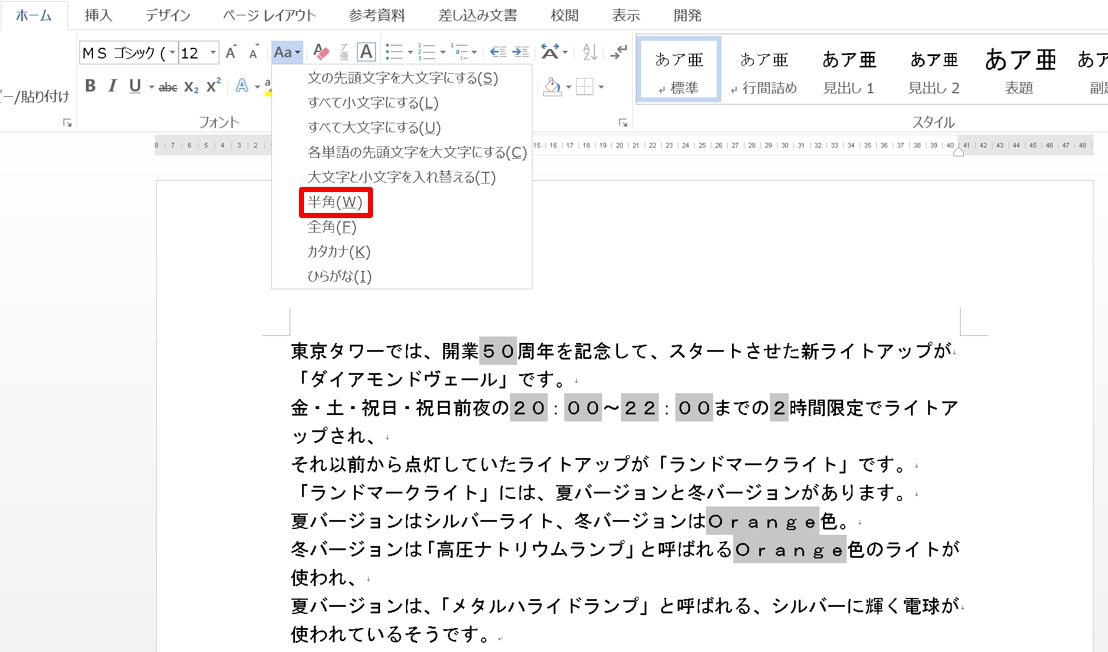This screenshot has height=652, width=1108.
Task: Choose 文の先頭文字を大文字にする(S) from the menu
Action: tap(401, 78)
